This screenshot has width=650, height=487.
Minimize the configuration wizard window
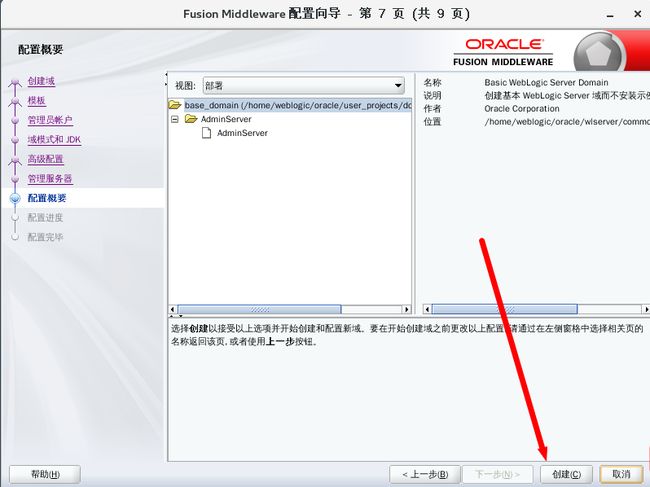pyautogui.click(x=610, y=15)
